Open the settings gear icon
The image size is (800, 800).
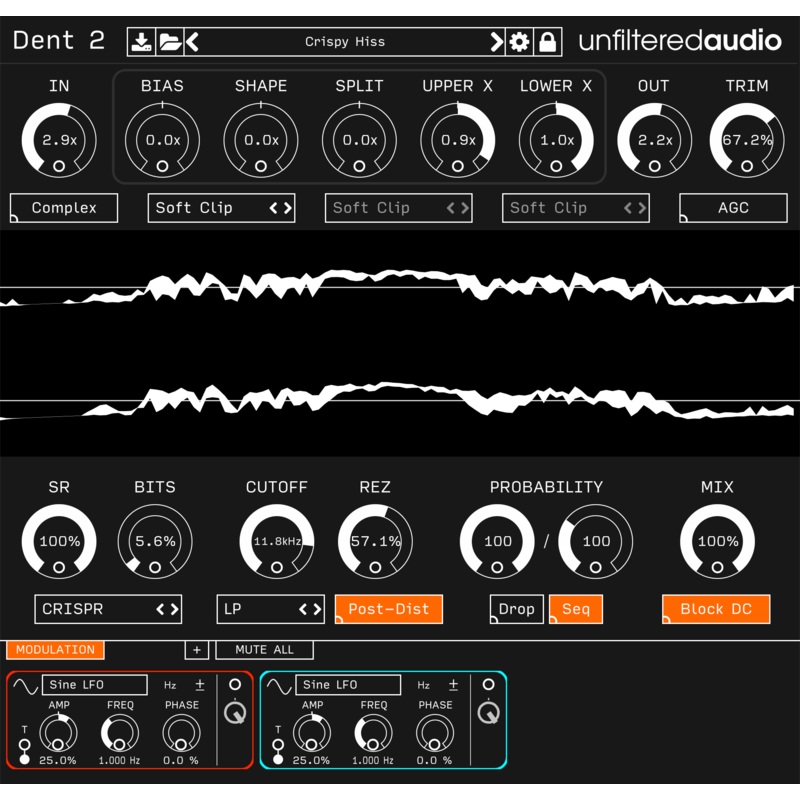[x=519, y=42]
